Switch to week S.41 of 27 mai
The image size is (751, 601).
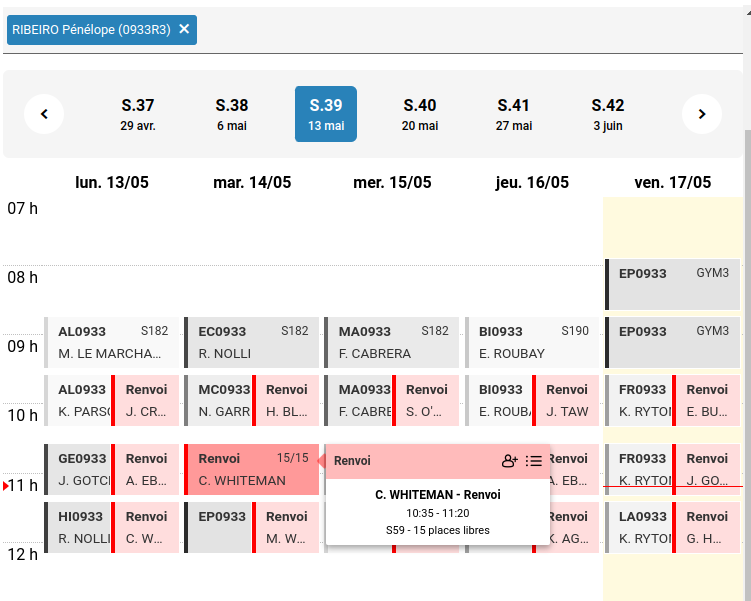point(514,114)
